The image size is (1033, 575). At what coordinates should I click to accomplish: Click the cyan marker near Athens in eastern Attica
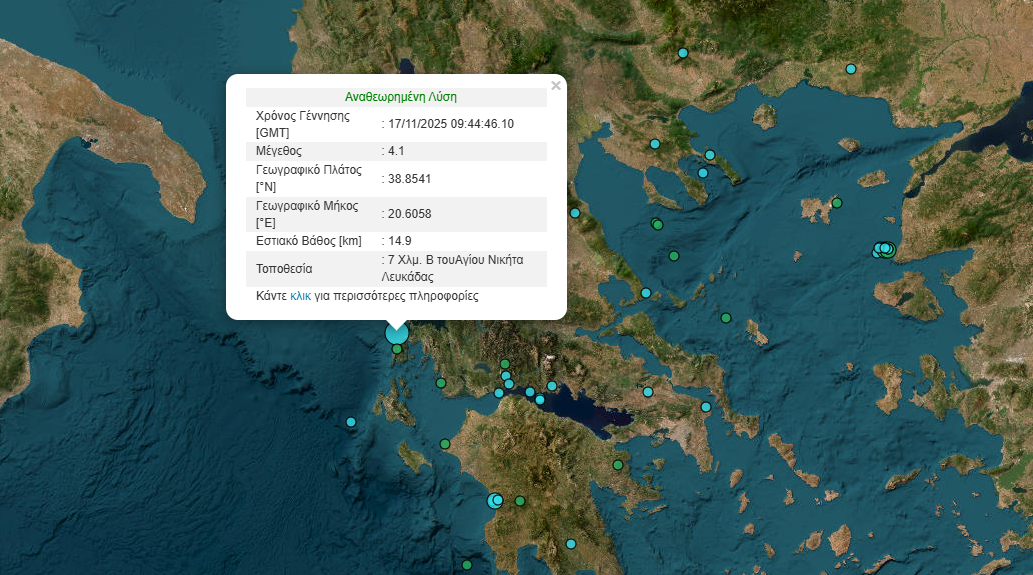pos(706,407)
